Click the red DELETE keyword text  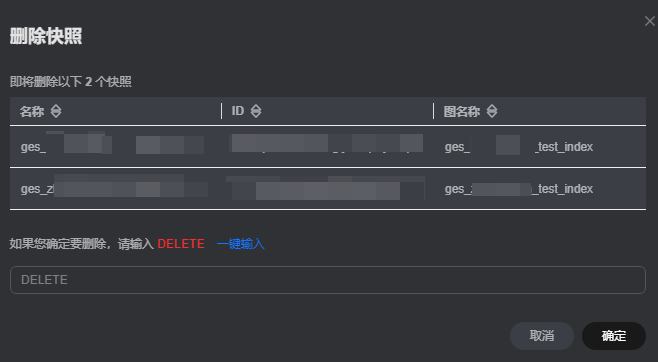[x=181, y=244]
